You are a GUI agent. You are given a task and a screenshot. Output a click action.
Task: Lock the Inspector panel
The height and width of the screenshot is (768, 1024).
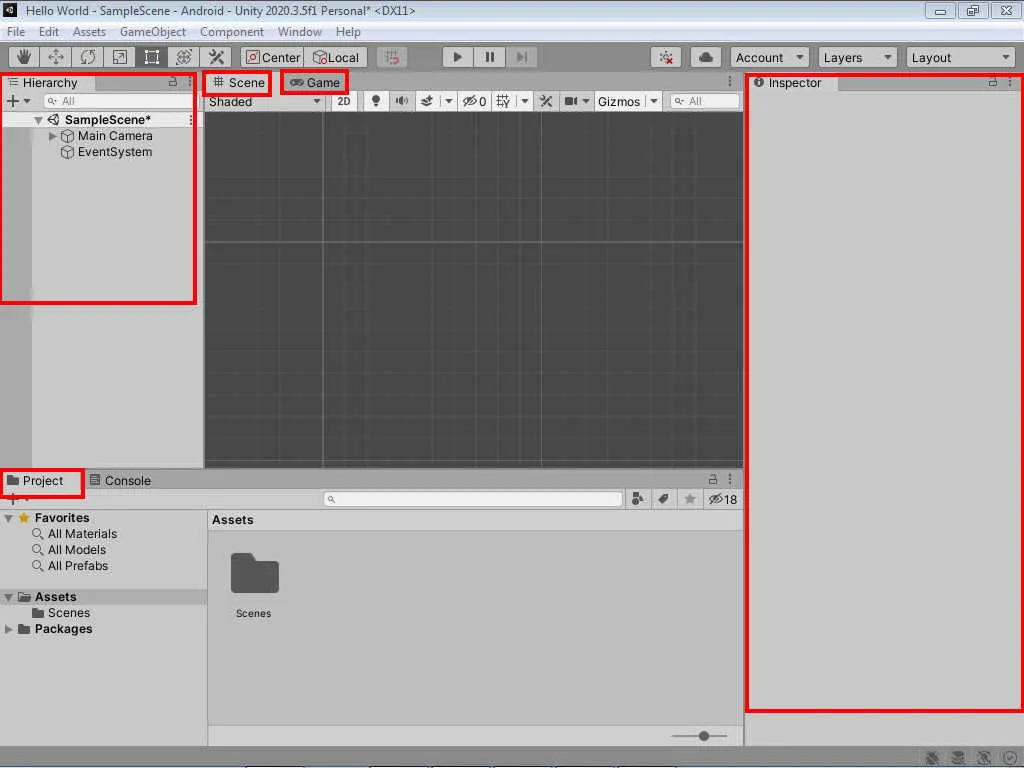tap(993, 82)
